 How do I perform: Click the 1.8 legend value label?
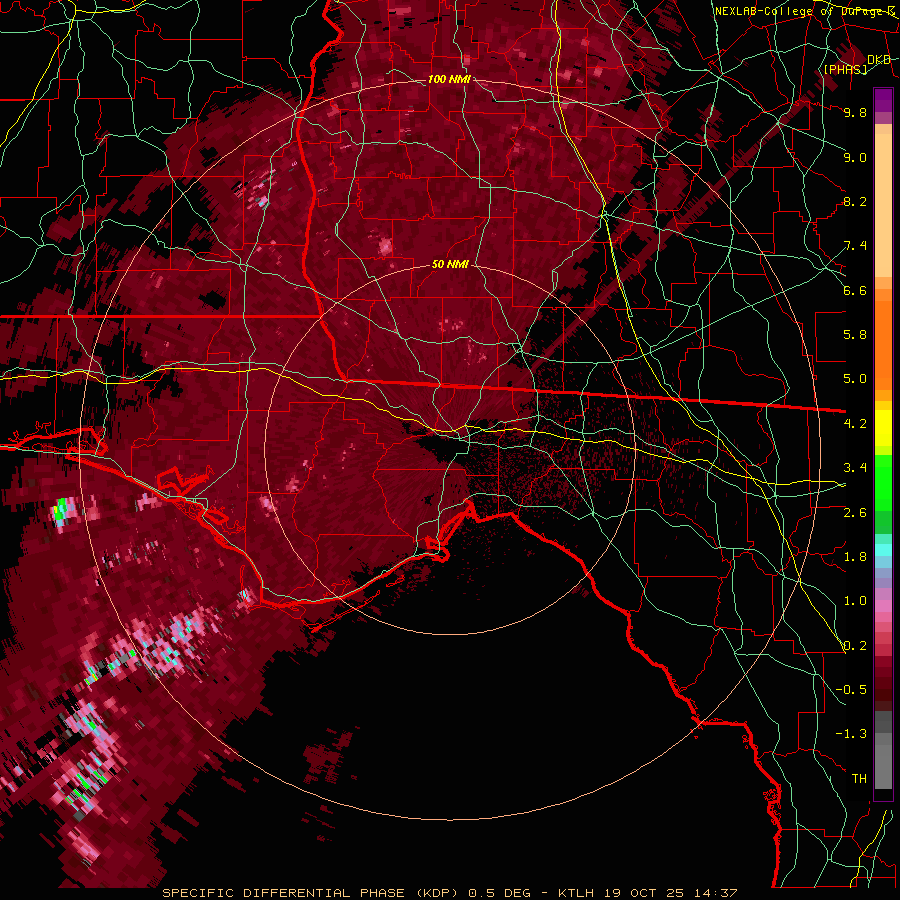pos(855,557)
